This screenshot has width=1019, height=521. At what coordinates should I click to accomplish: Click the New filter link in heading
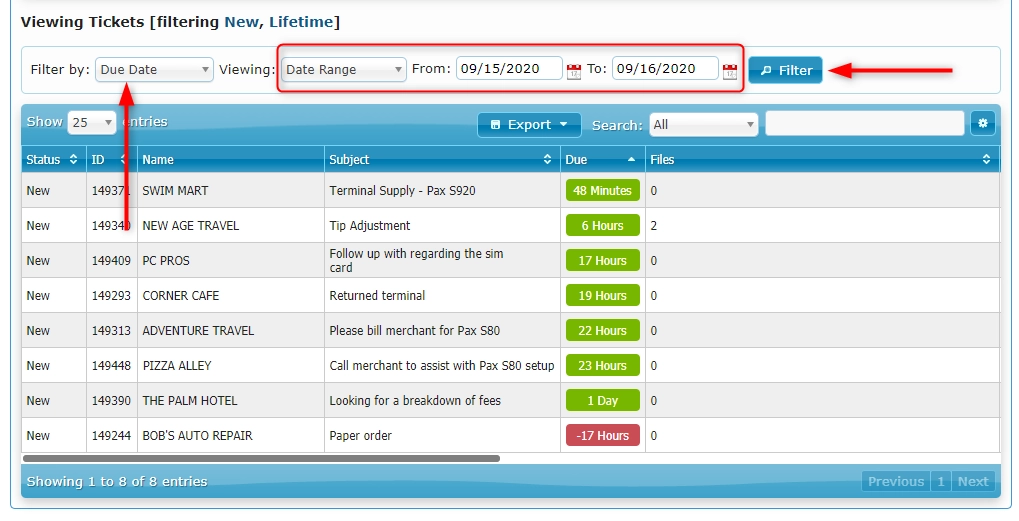click(x=240, y=21)
